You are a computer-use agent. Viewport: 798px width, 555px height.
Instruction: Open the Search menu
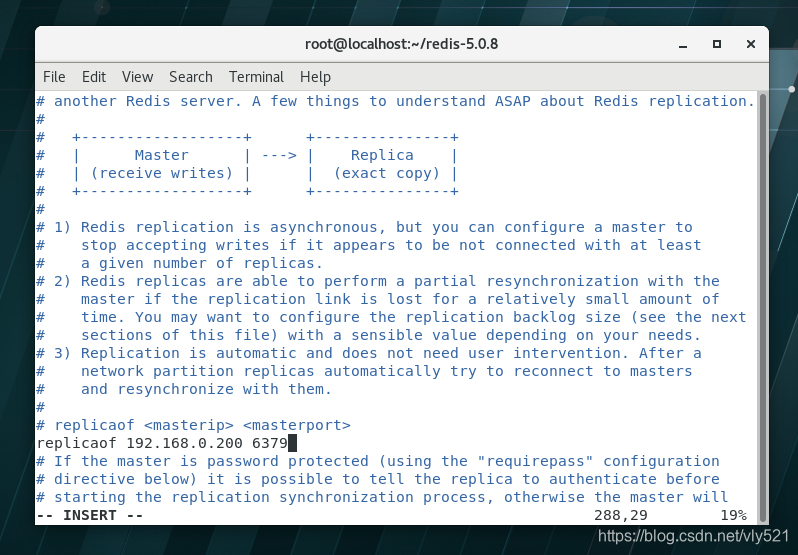pyautogui.click(x=190, y=77)
